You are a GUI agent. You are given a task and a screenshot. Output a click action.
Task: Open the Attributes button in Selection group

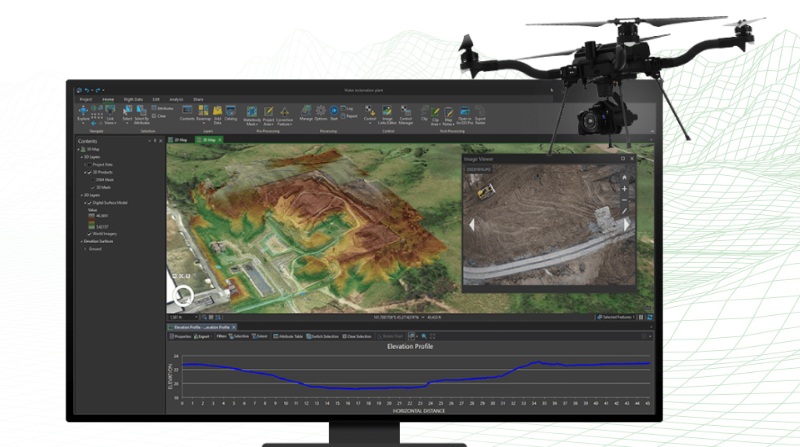click(163, 108)
